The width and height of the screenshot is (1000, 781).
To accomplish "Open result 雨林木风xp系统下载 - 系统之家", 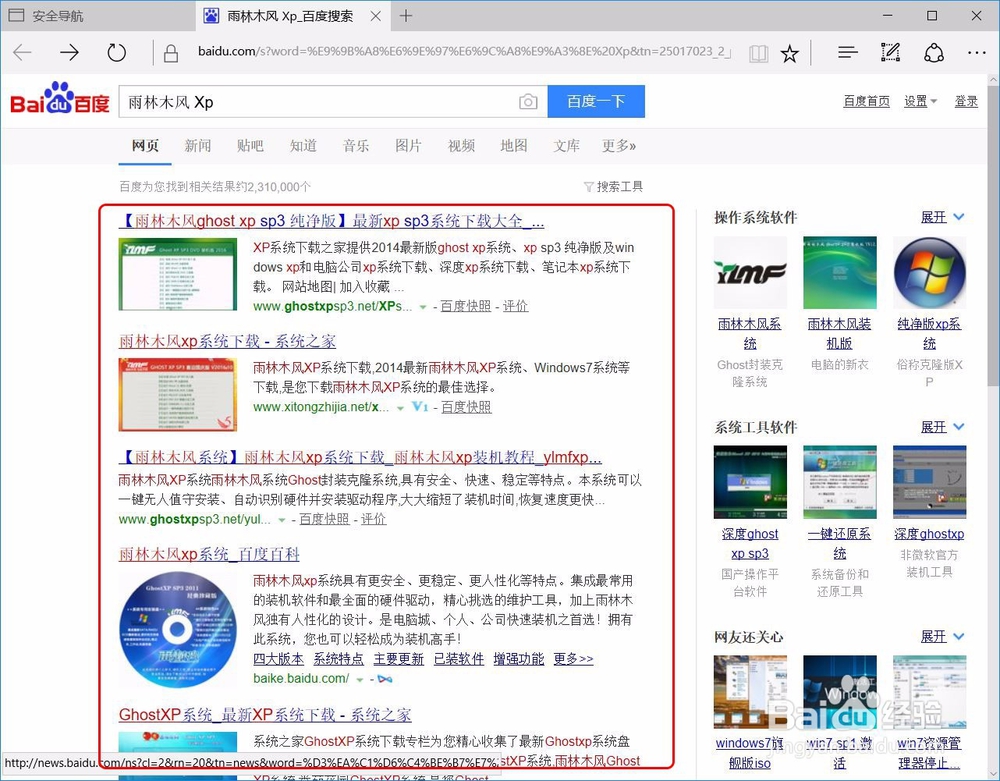I will click(227, 341).
